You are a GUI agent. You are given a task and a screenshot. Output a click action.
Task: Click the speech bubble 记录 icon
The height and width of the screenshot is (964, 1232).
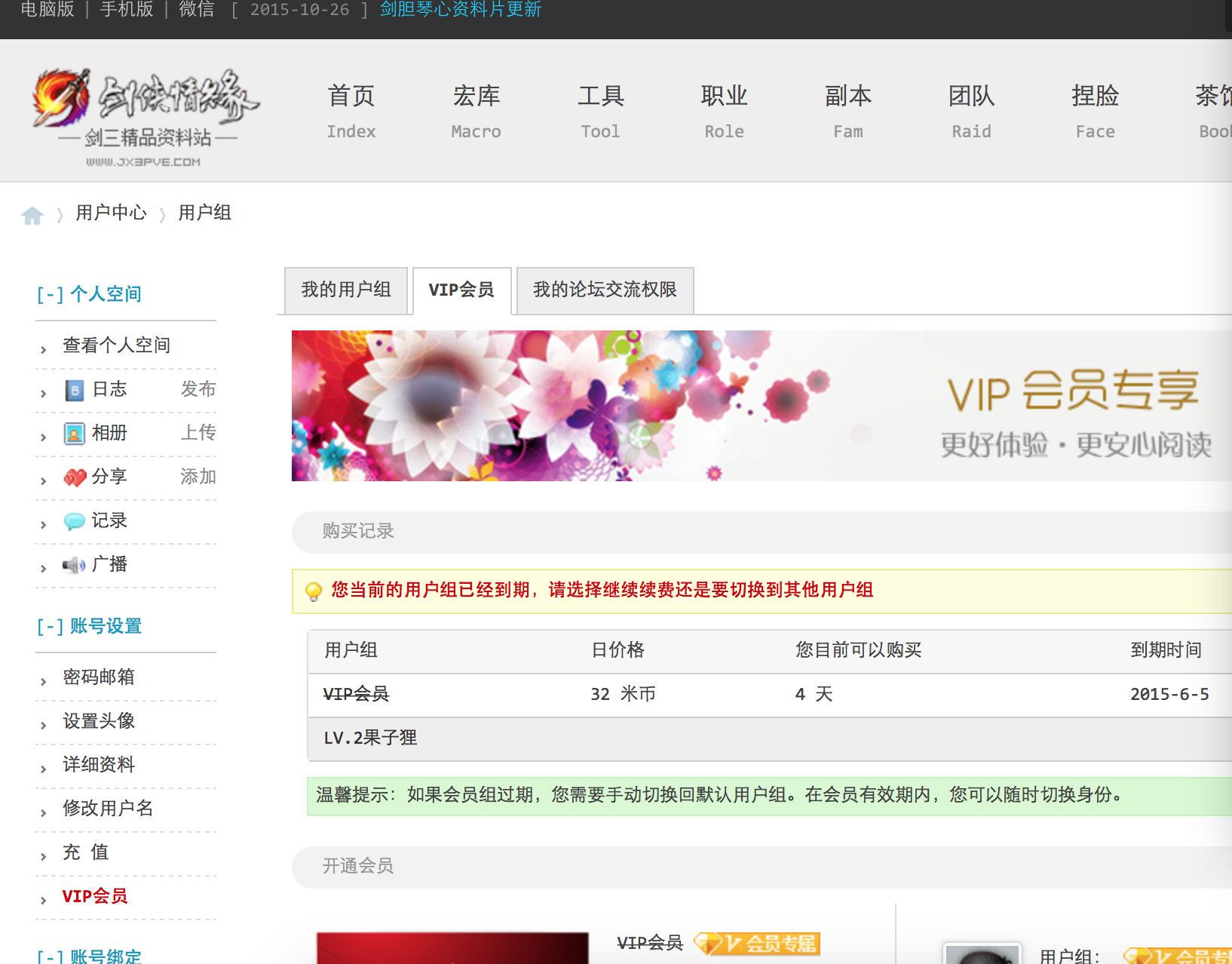tap(74, 521)
